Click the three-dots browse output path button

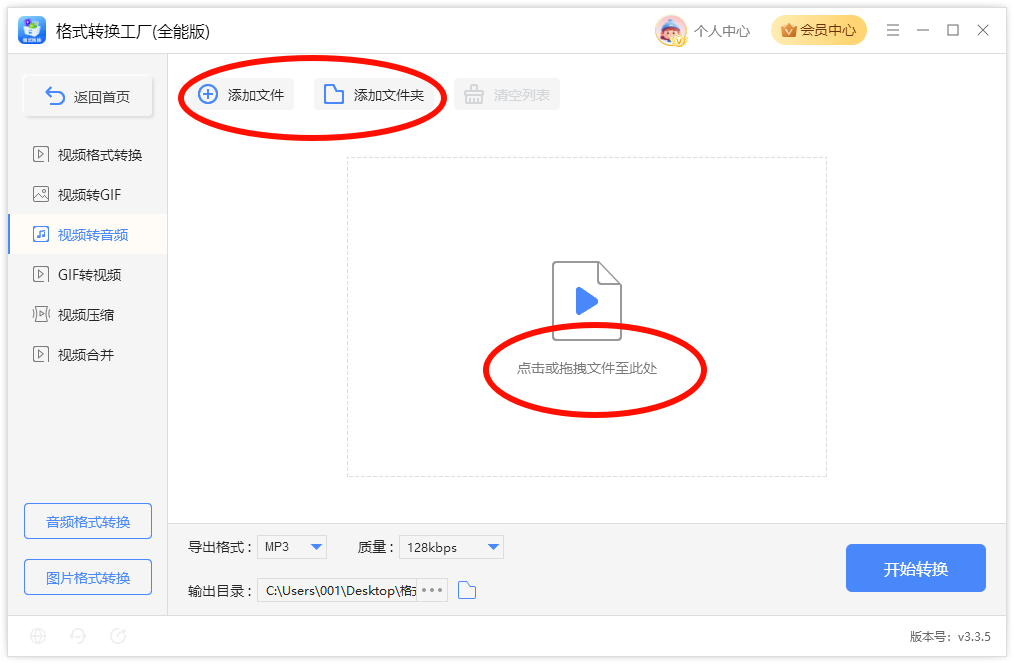pyautogui.click(x=432, y=590)
